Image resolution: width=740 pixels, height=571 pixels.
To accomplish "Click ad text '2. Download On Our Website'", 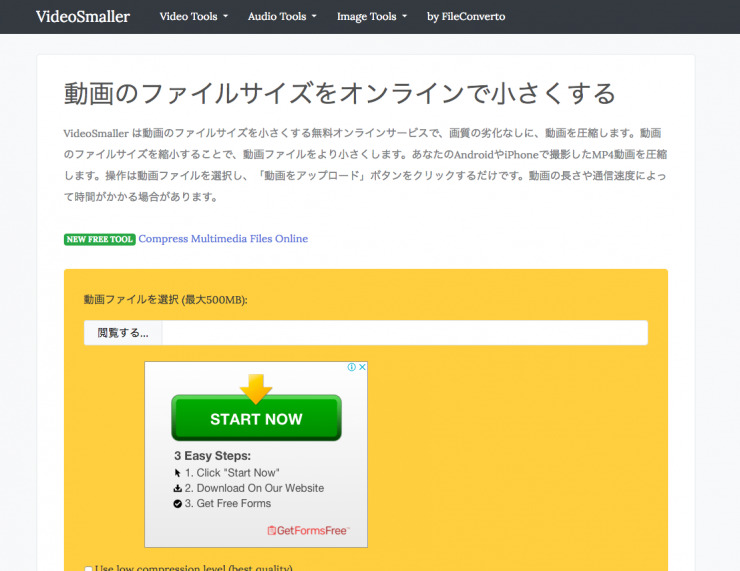I will coord(254,488).
